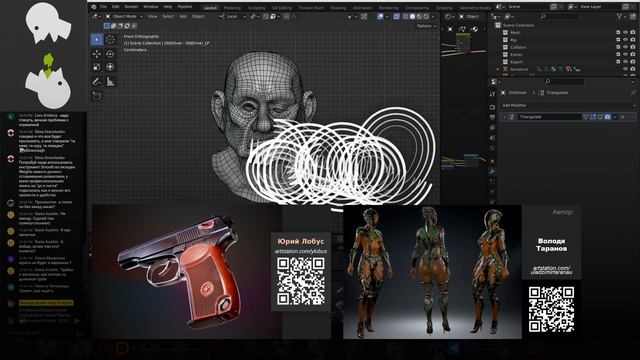Activate the Scale tool
Screen dimensions: 640x360
click(97, 67)
